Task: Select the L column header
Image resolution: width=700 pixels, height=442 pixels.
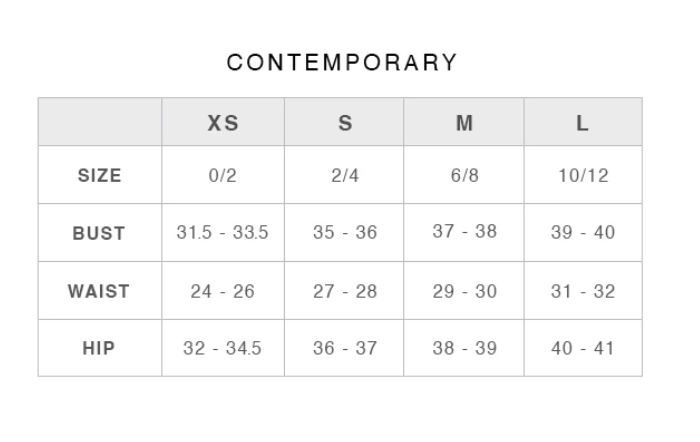Action: tap(582, 123)
